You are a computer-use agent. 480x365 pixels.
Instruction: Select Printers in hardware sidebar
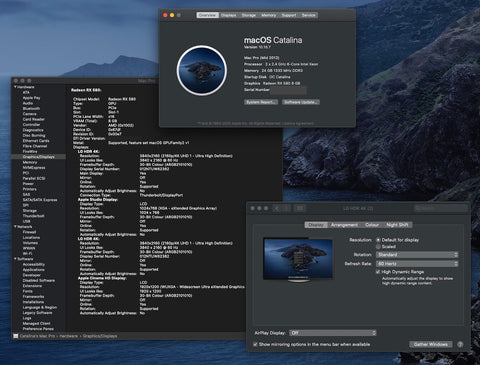[x=29, y=189]
